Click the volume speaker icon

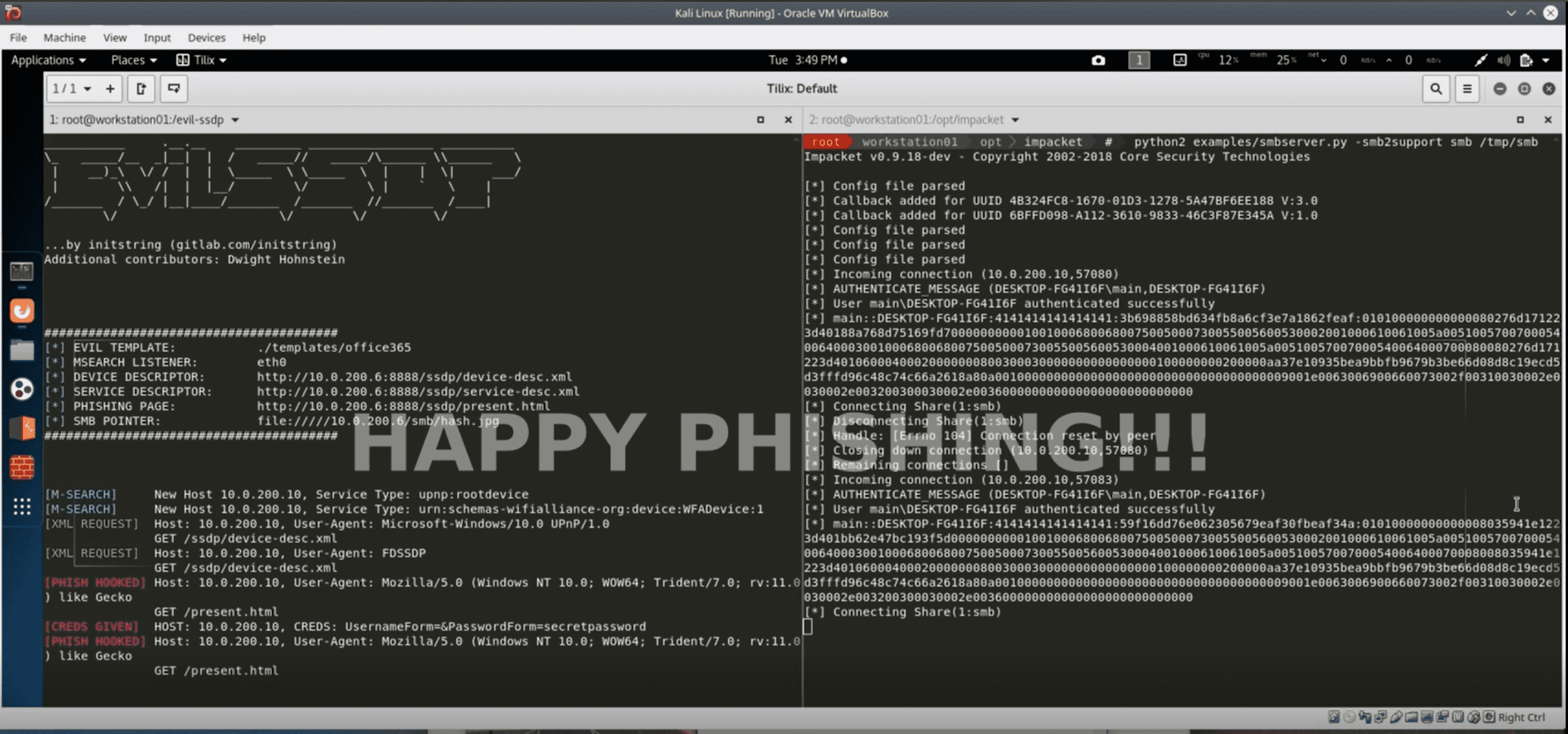1503,60
